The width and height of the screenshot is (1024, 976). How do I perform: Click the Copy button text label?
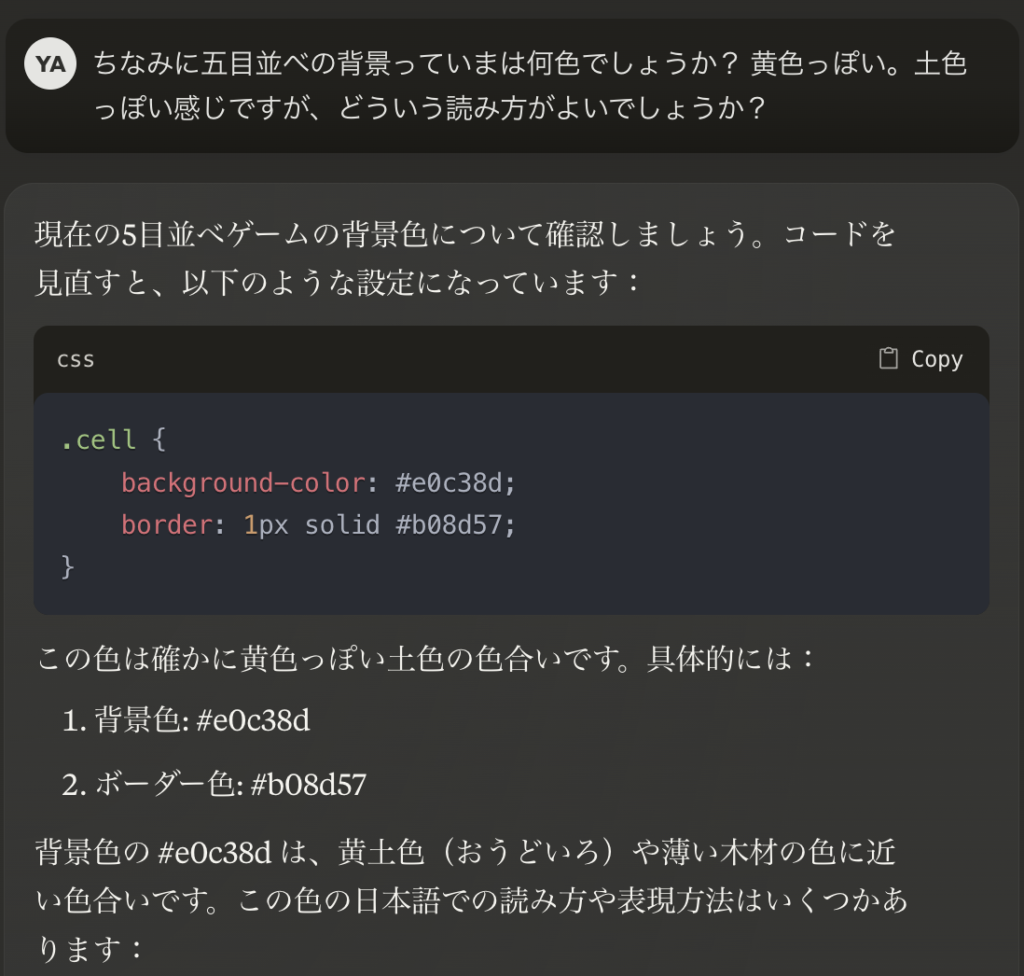(937, 359)
